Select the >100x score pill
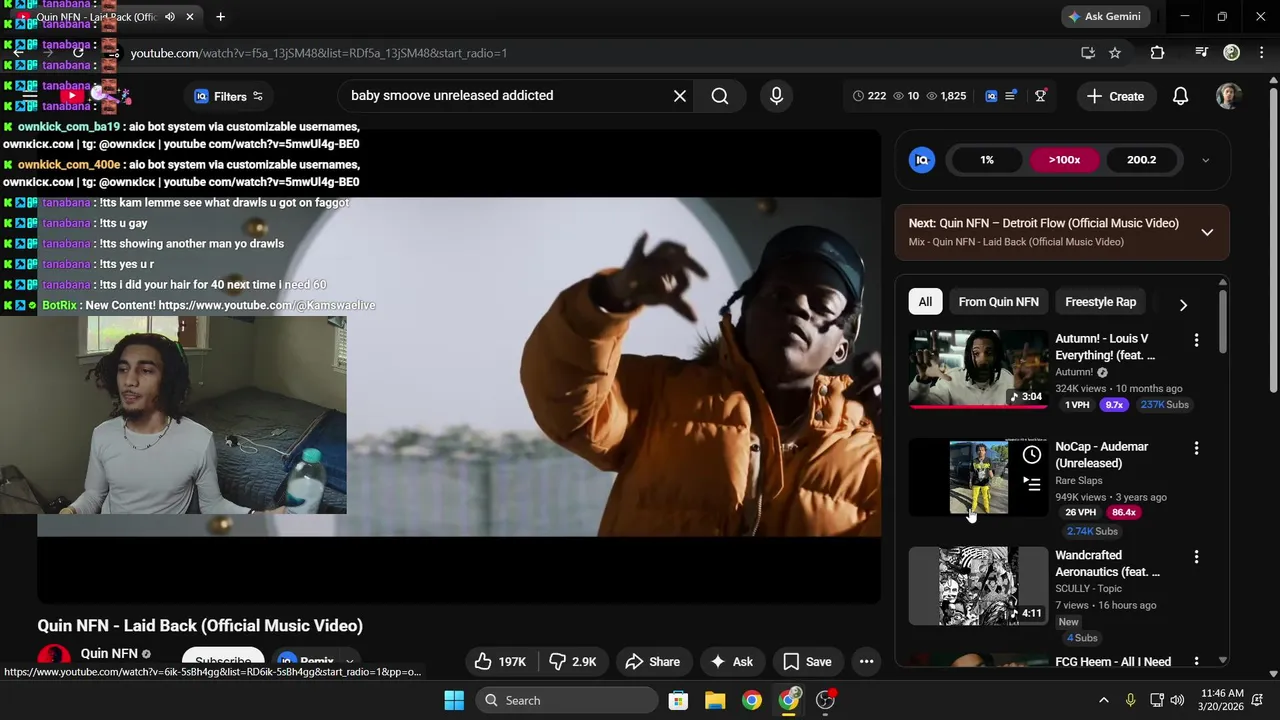1280x720 pixels. [1064, 160]
